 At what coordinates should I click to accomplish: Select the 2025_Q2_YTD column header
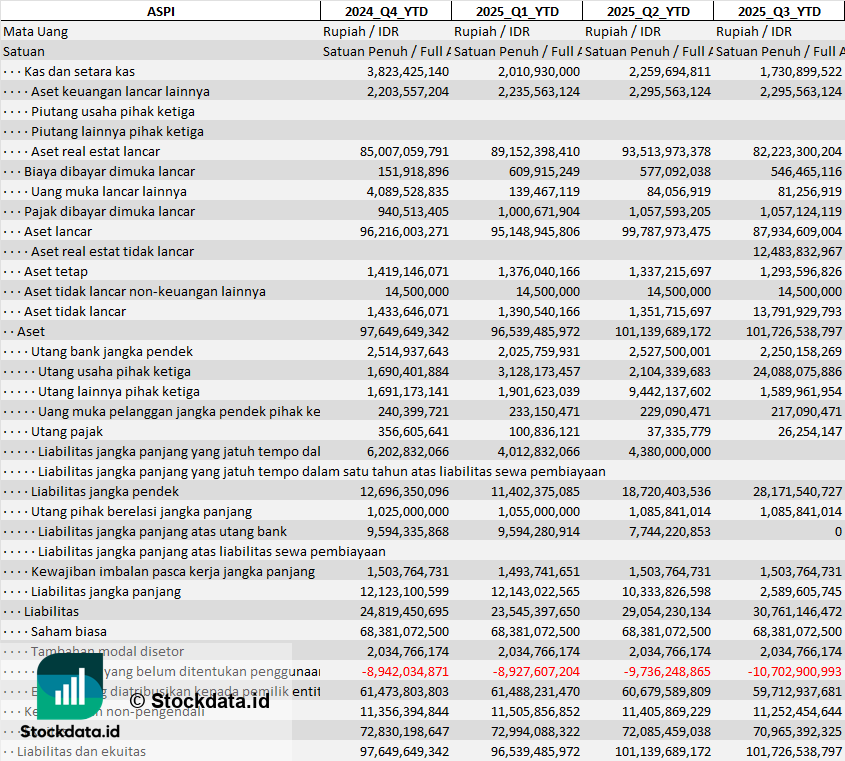click(x=647, y=11)
